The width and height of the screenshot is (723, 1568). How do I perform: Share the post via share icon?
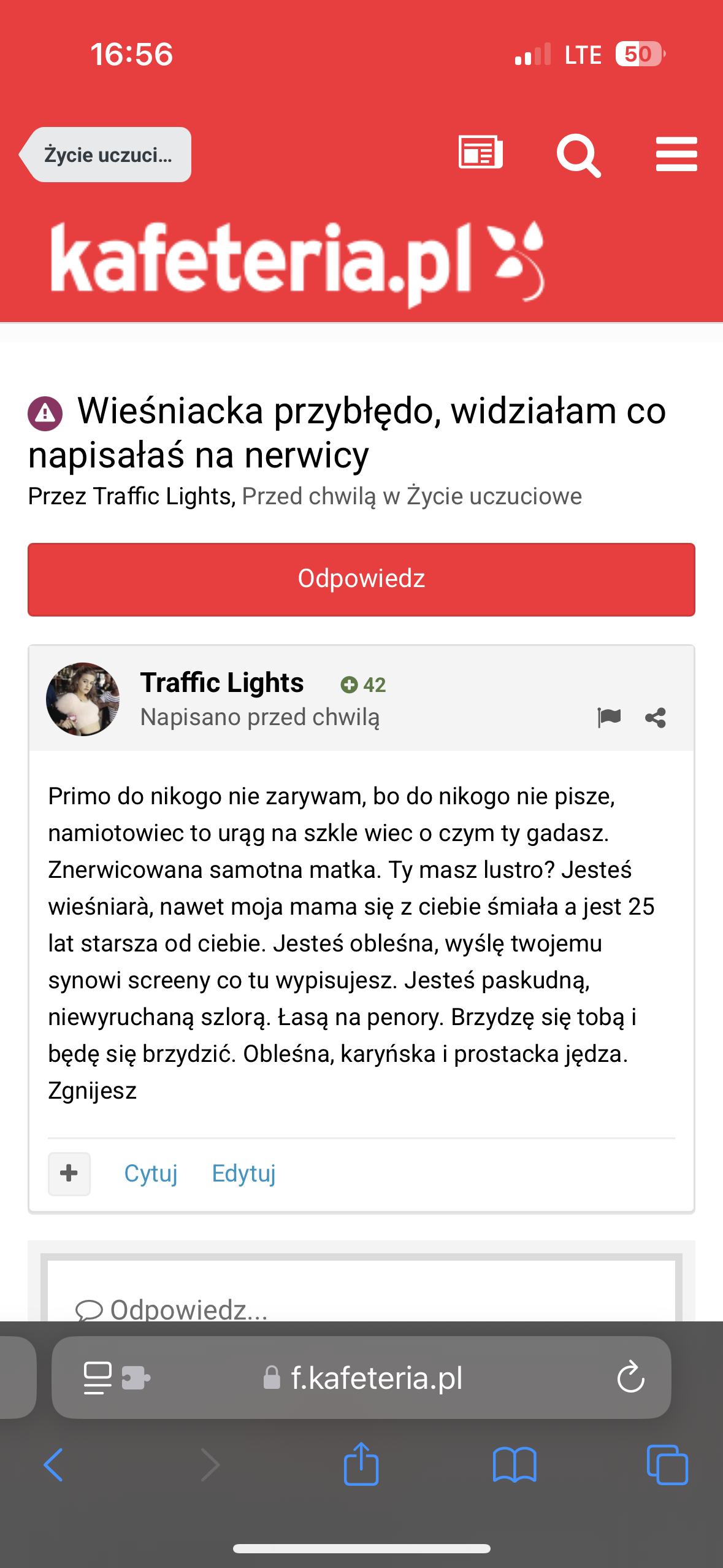point(655,717)
